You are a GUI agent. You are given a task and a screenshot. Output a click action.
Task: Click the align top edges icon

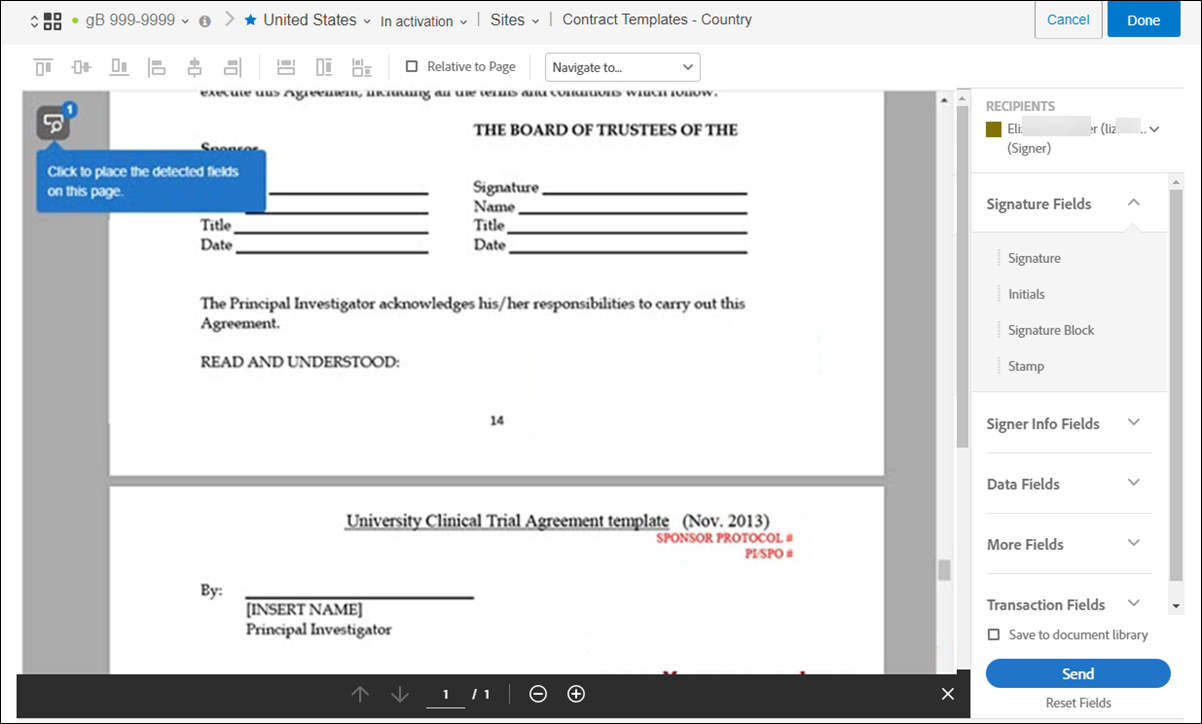(x=43, y=67)
